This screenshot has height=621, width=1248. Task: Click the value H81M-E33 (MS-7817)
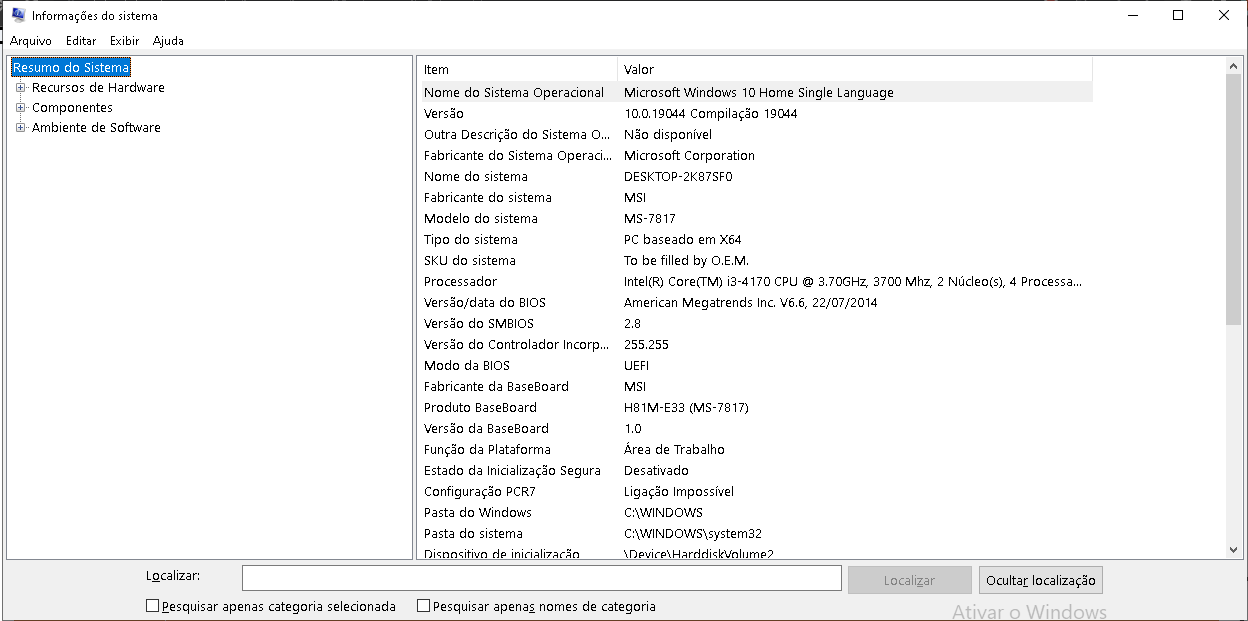[x=686, y=407]
